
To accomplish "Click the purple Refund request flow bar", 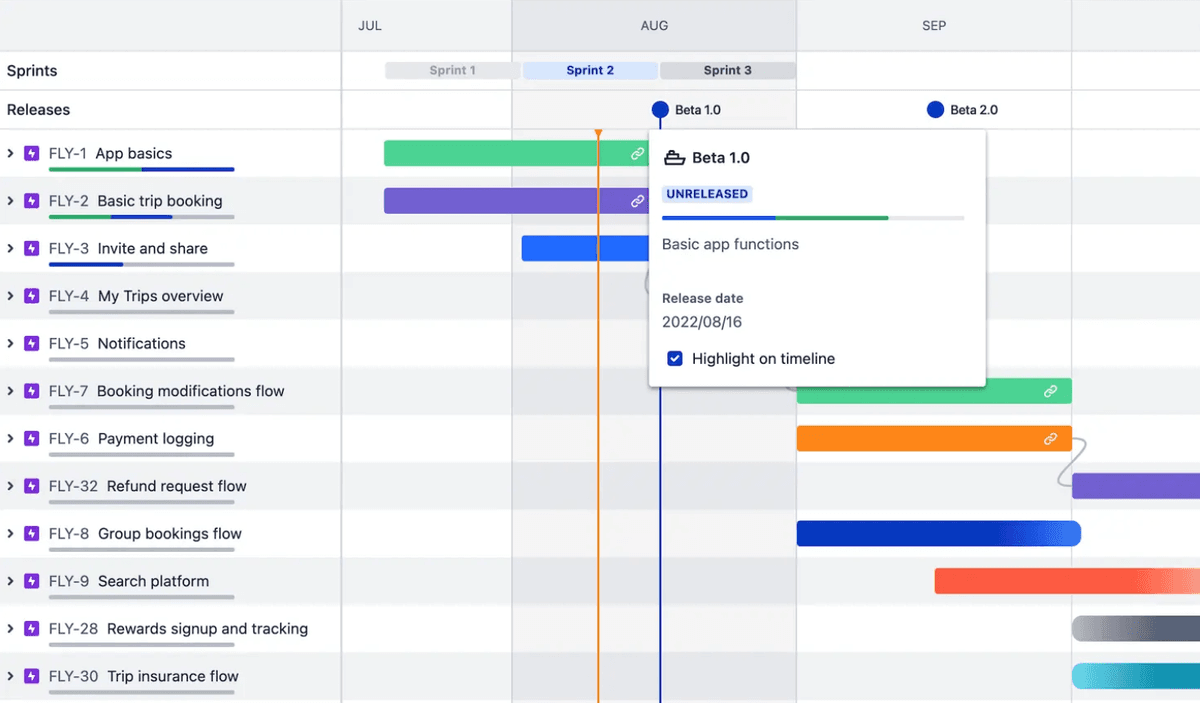I will (1136, 486).
